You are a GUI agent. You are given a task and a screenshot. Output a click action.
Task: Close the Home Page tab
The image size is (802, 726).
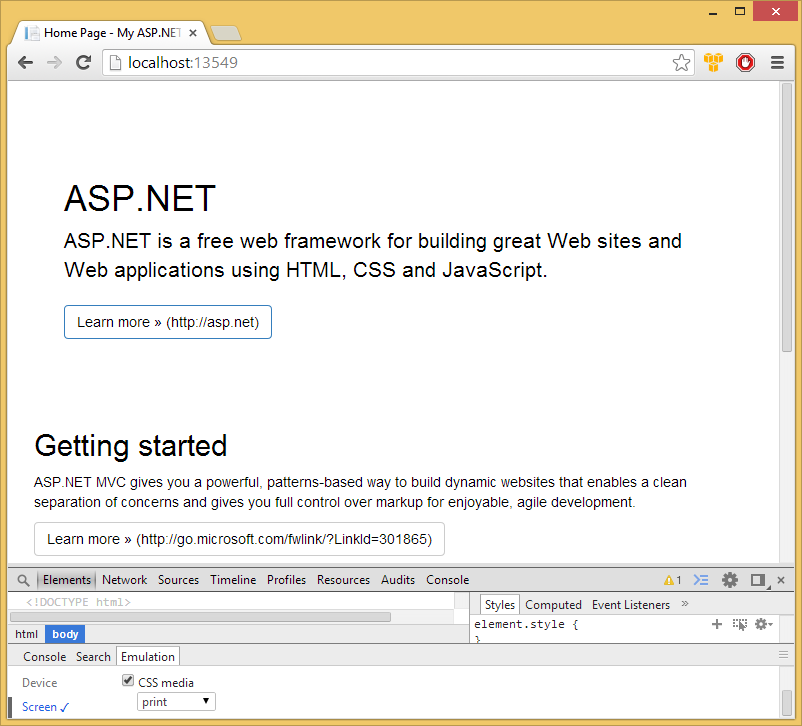pos(193,33)
